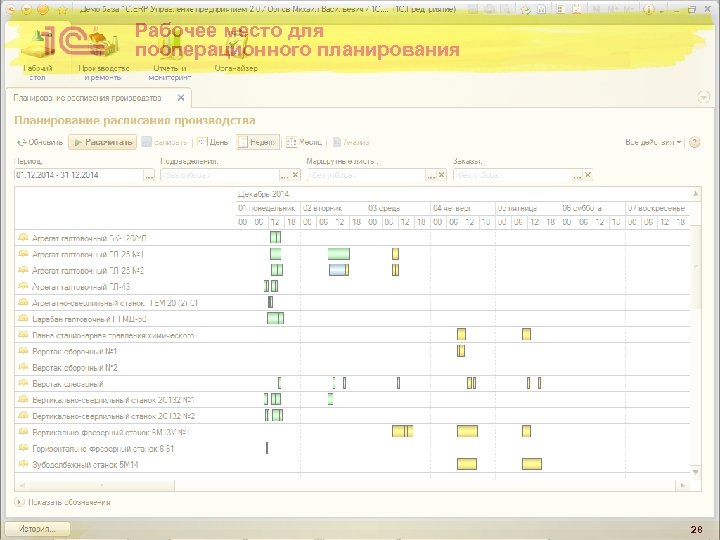Clear the Подразделения filter with its X
720x540 pixels.
point(295,175)
